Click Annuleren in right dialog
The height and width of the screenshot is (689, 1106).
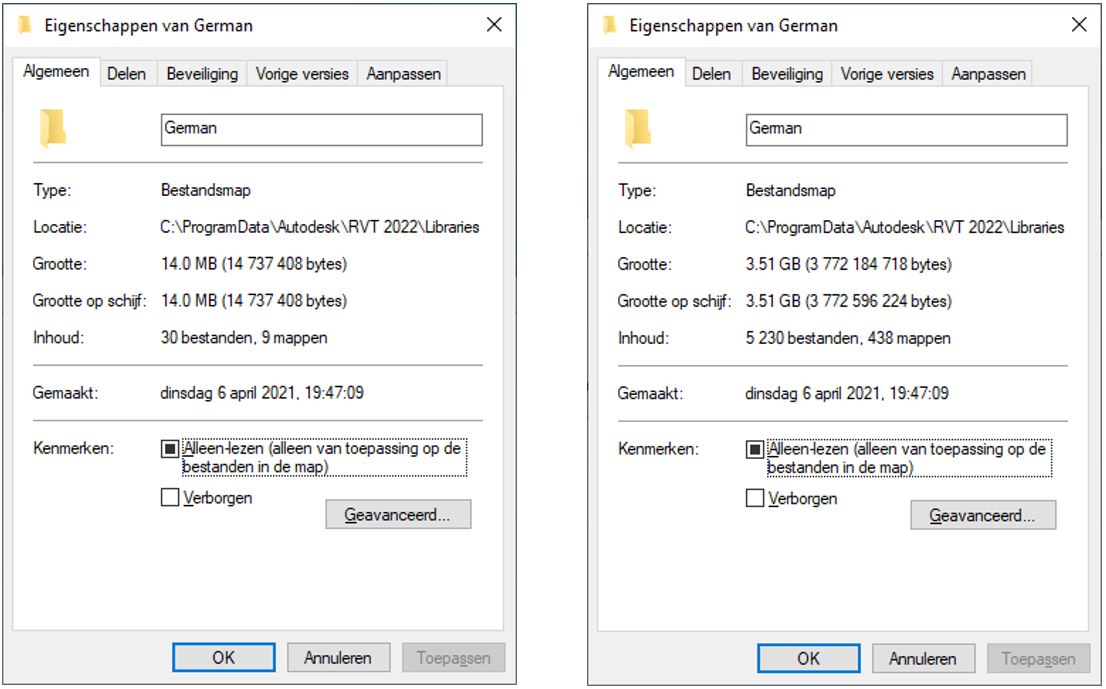pos(923,659)
